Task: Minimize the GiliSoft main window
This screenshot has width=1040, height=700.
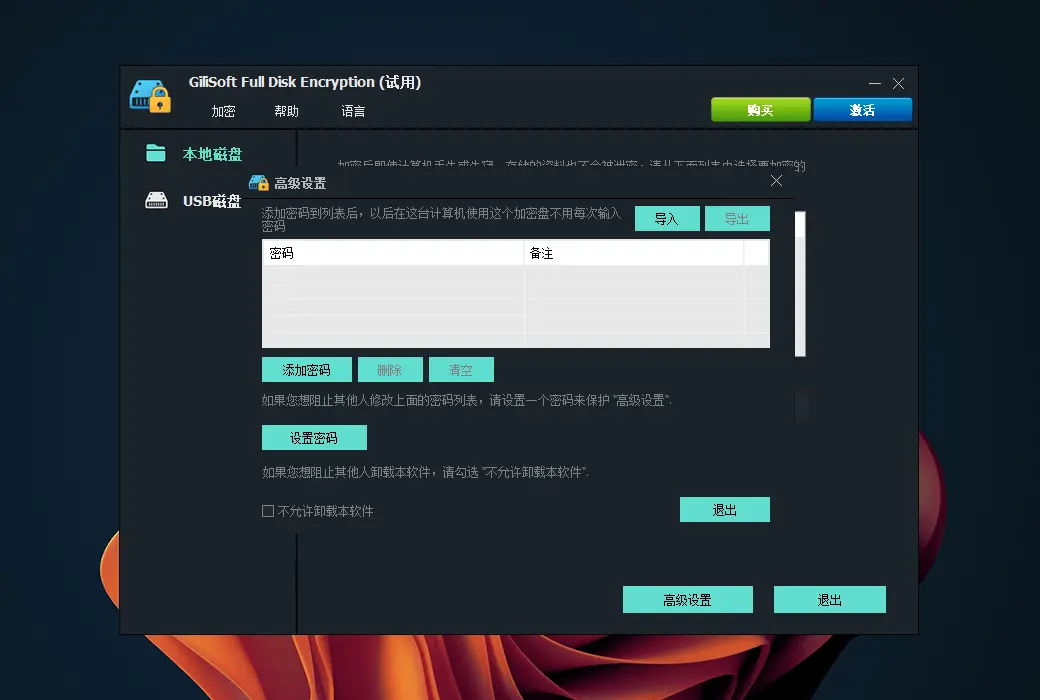Action: tap(875, 84)
